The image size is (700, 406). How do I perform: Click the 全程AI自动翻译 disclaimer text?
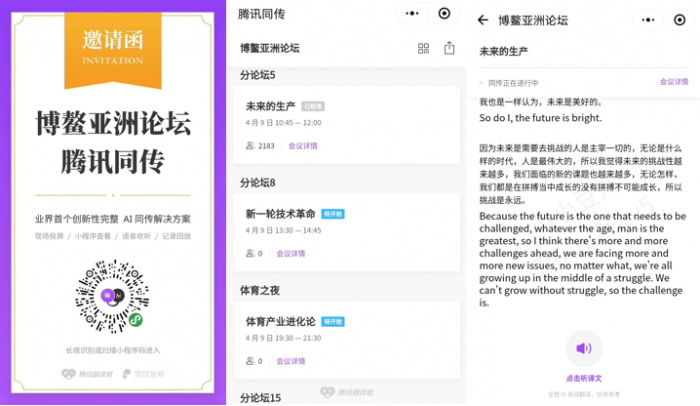583,394
